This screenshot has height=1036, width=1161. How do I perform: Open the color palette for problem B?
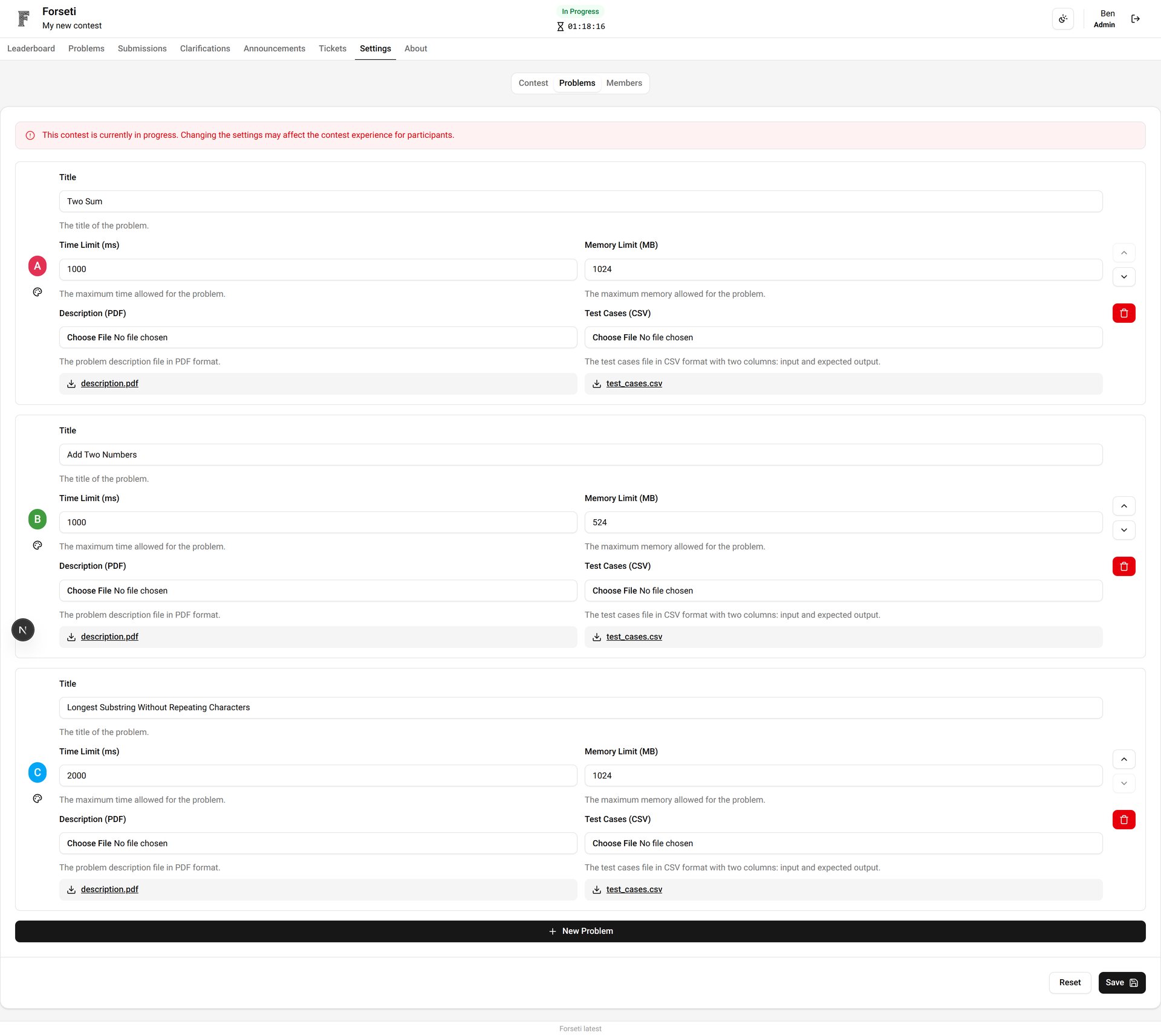click(37, 545)
